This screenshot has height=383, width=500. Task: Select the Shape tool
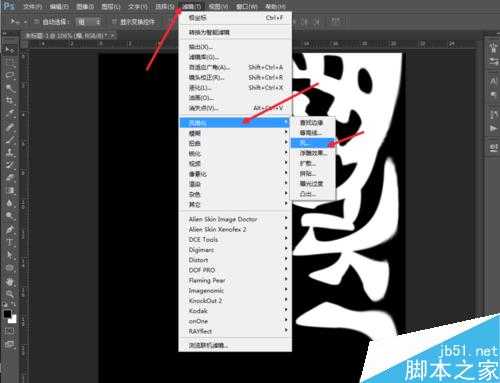[x=10, y=268]
